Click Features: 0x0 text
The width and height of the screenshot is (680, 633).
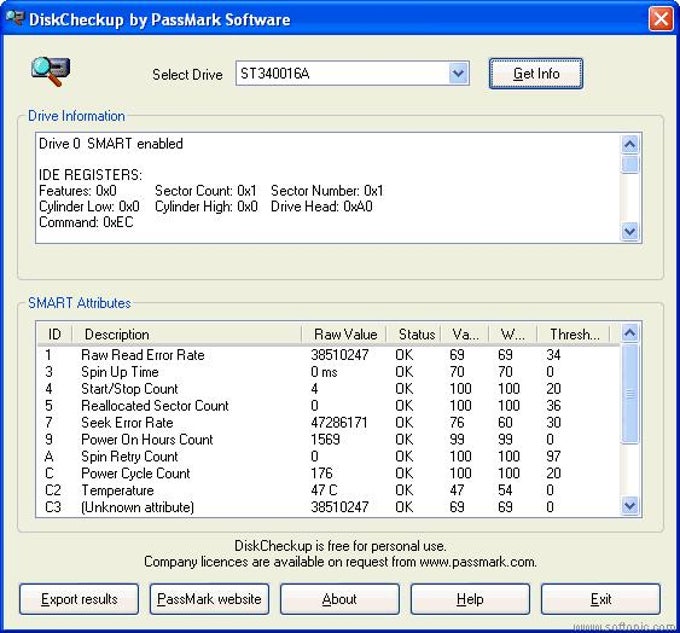pyautogui.click(x=78, y=191)
